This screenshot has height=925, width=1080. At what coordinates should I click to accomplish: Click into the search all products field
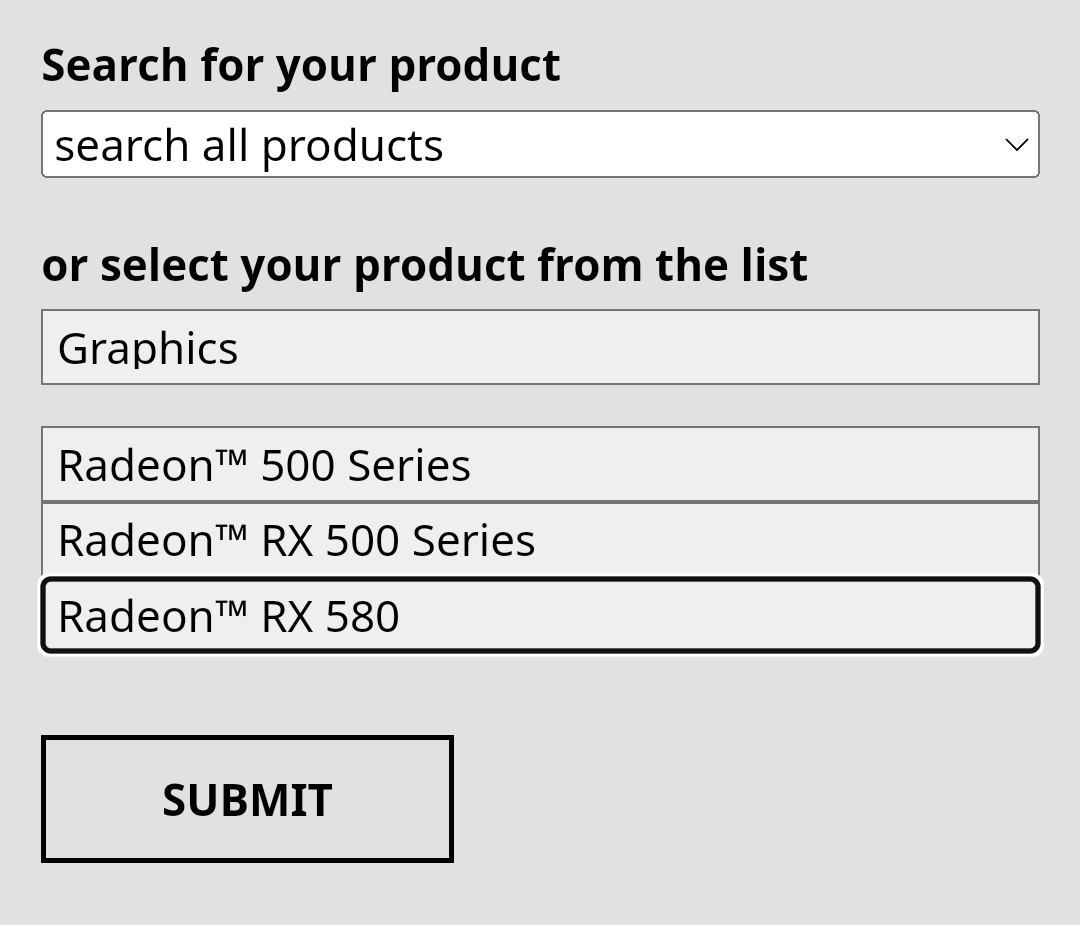click(500, 145)
